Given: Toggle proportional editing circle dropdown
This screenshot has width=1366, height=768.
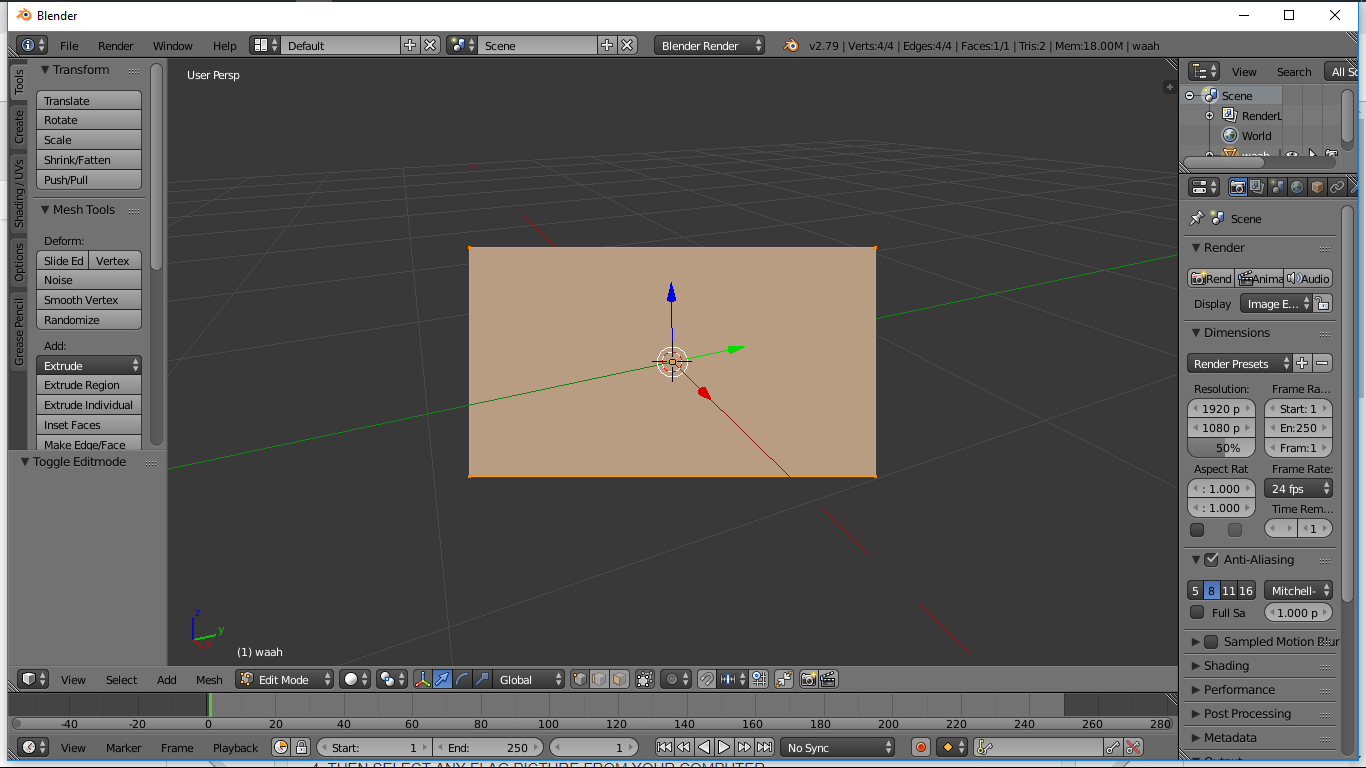Looking at the screenshot, I should (x=675, y=679).
